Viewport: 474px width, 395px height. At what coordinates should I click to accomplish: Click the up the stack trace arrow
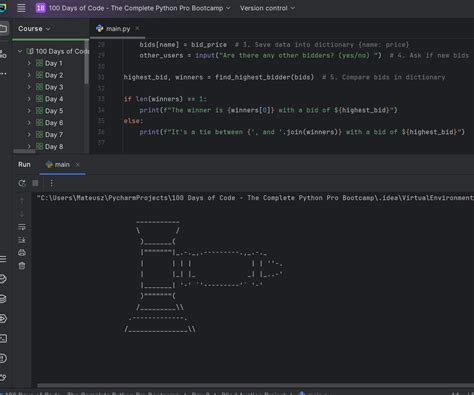point(22,201)
